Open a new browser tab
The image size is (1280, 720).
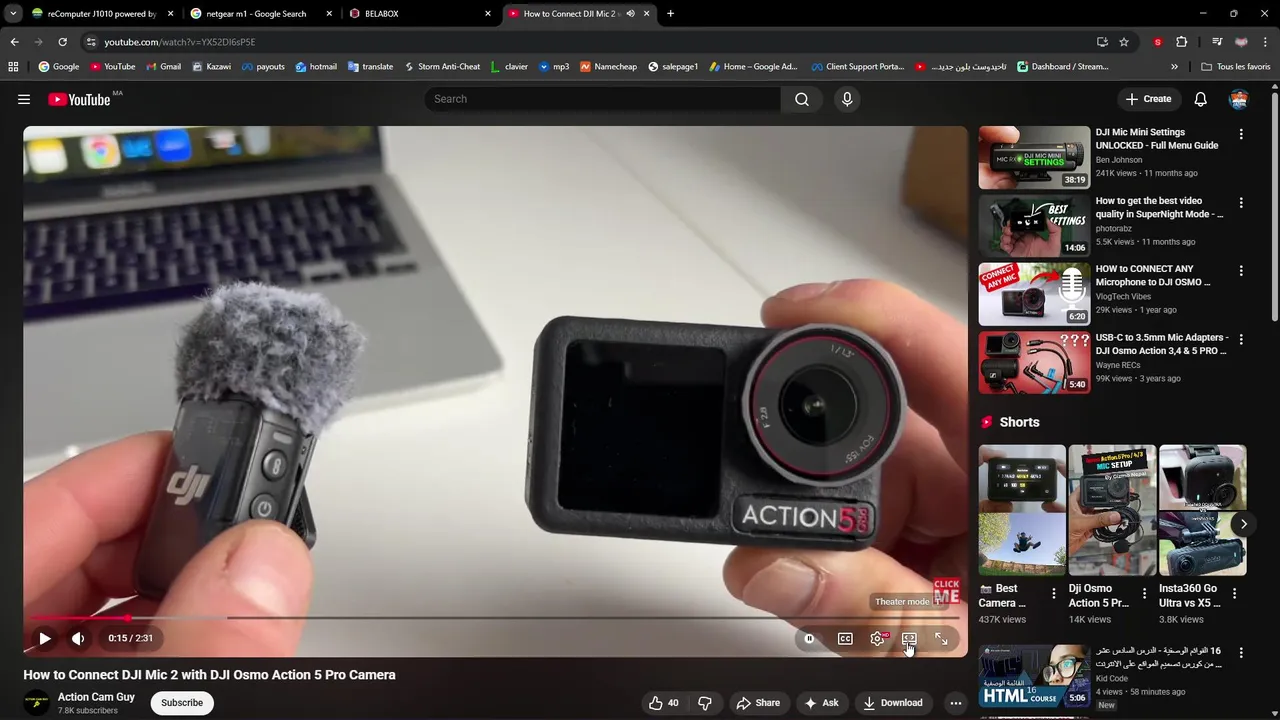click(670, 14)
